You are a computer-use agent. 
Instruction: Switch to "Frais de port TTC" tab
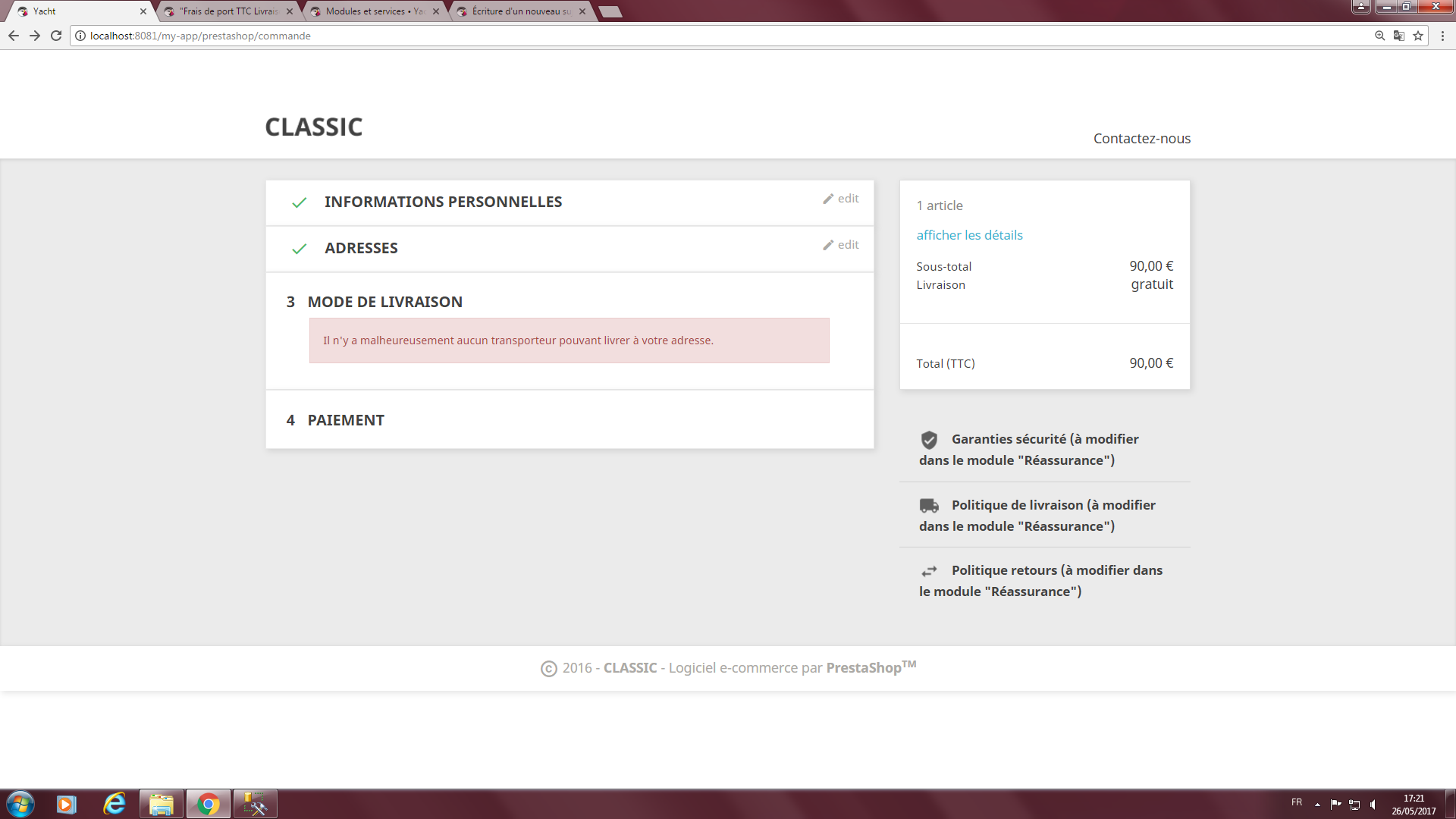click(229, 11)
